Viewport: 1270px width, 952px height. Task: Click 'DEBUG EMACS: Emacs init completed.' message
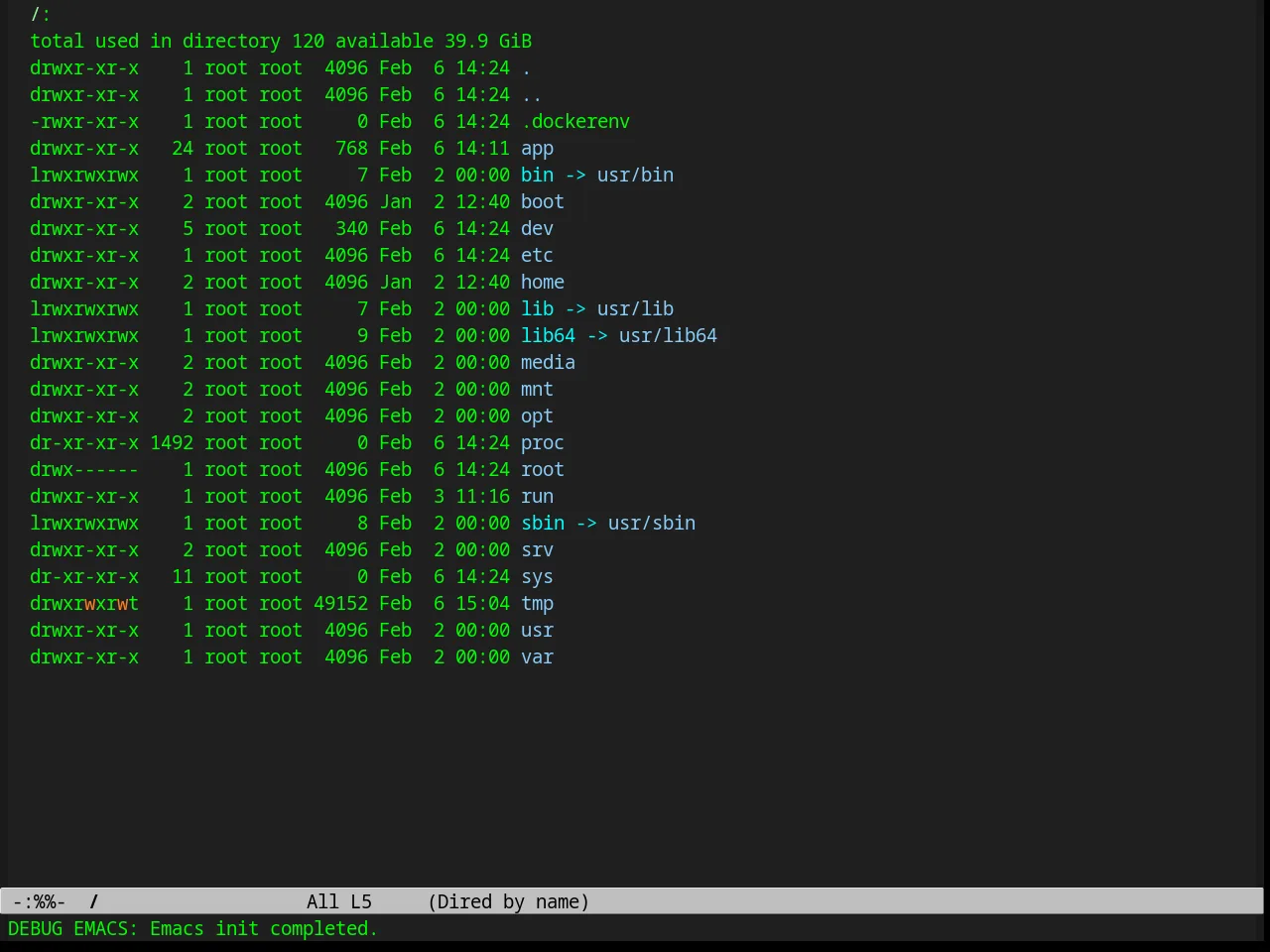pos(193,929)
